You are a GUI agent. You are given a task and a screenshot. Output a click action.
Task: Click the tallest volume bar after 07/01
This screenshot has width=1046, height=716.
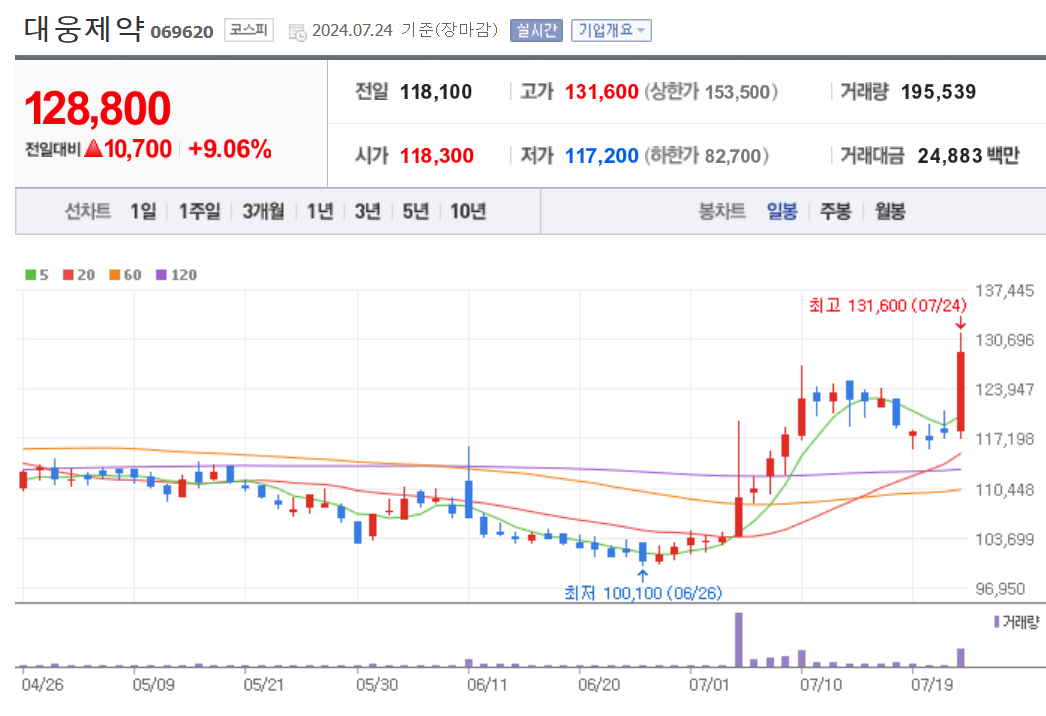tap(738, 640)
